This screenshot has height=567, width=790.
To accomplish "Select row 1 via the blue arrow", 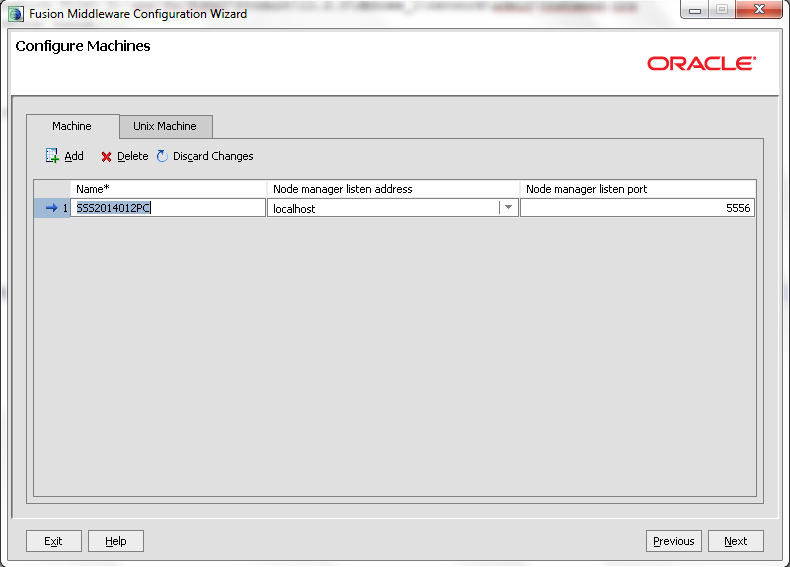I will 51,208.
